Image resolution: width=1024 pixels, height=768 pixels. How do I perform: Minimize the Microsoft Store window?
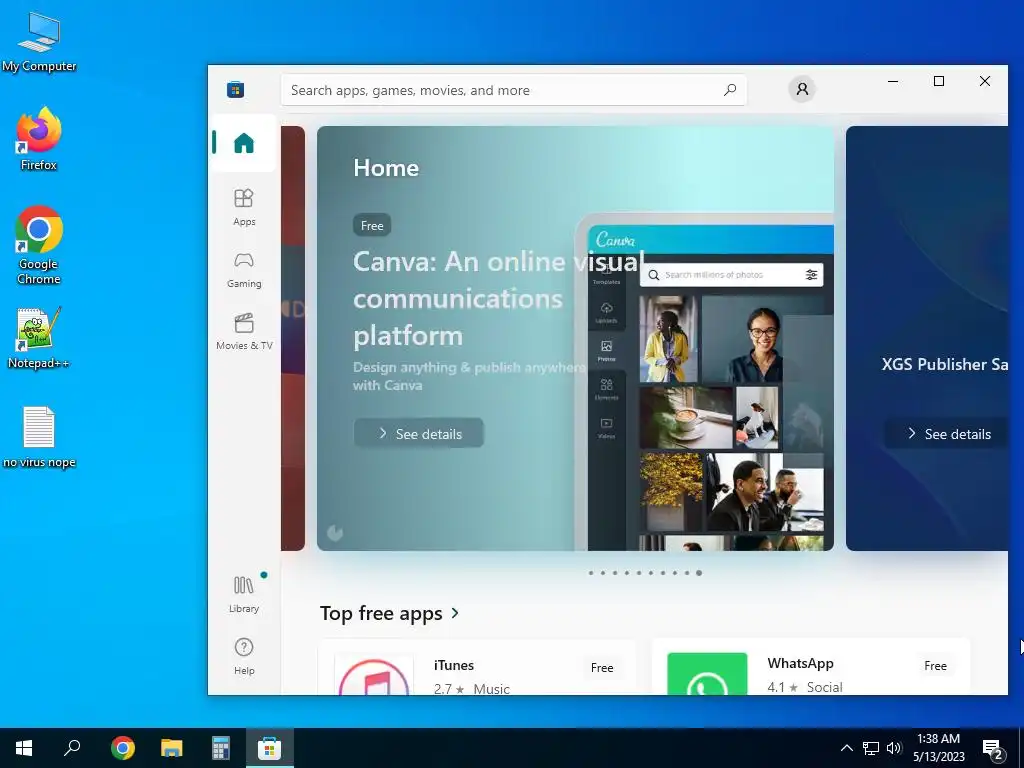tap(893, 81)
